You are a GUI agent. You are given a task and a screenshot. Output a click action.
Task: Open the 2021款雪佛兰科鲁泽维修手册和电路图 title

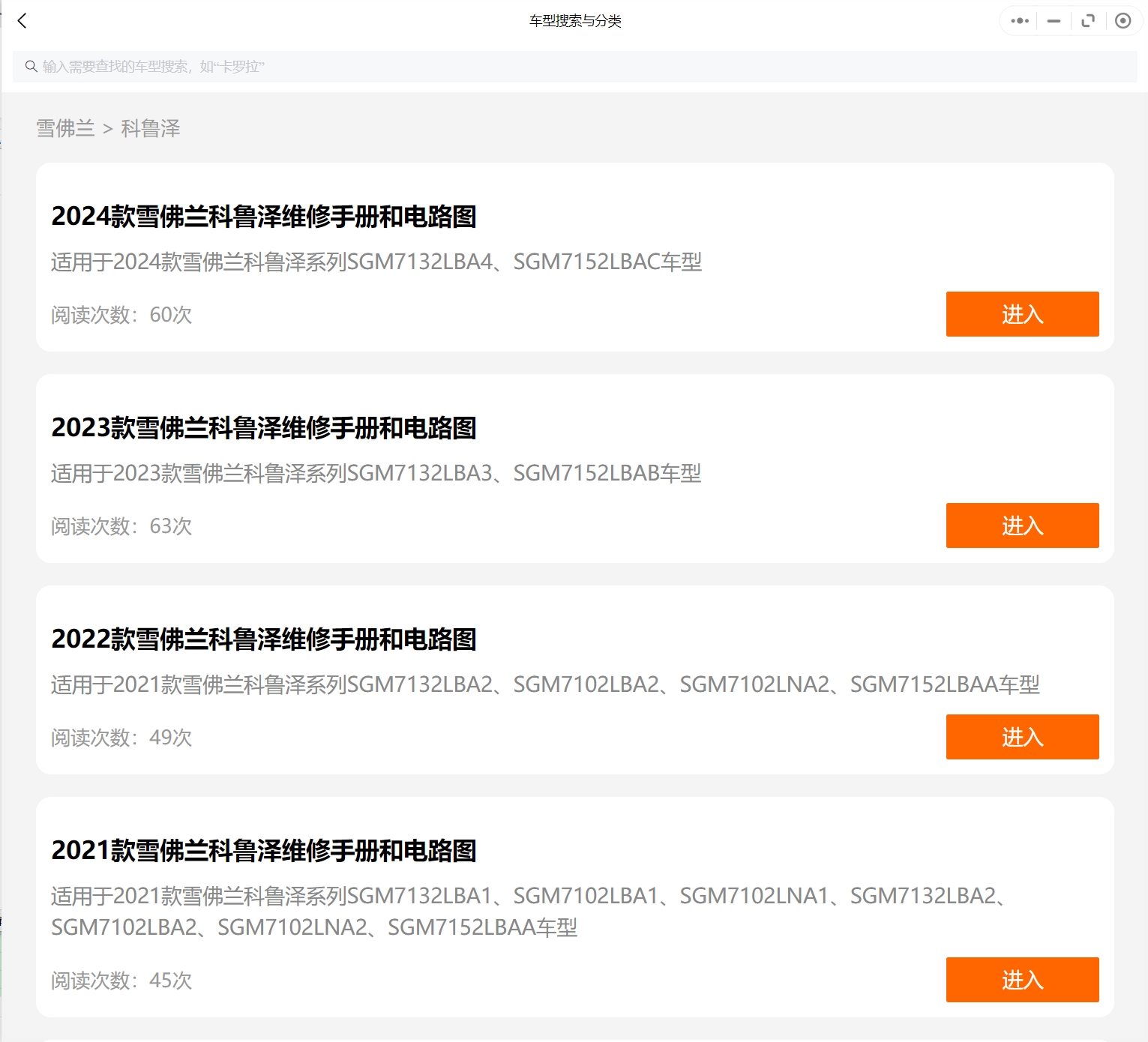(264, 851)
